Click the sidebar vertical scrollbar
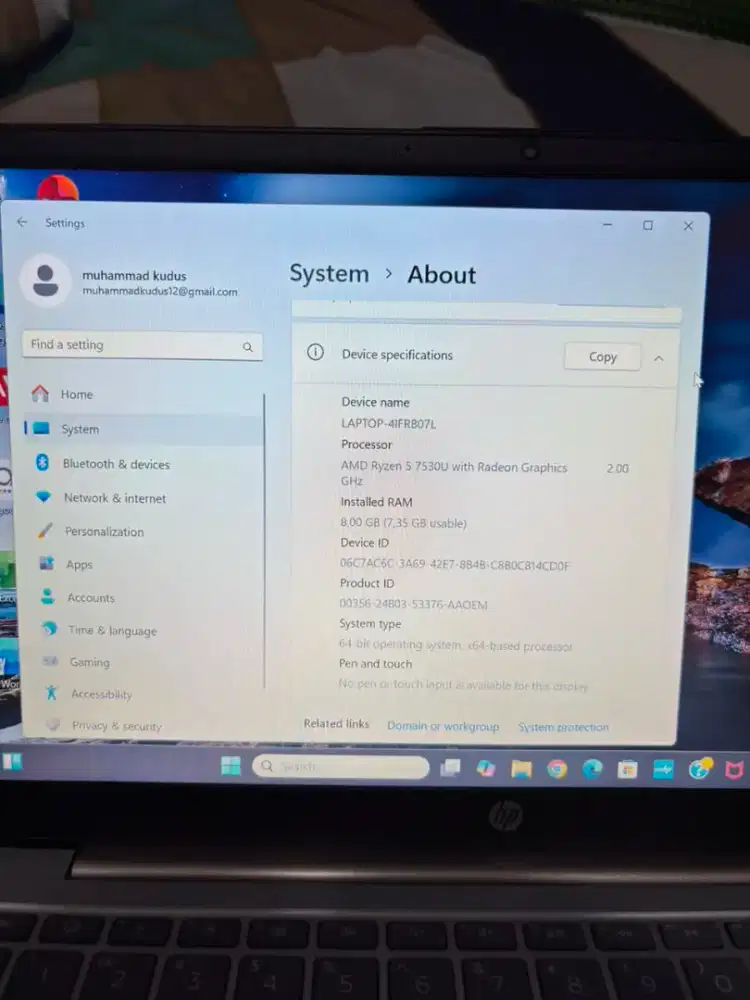 (264, 541)
